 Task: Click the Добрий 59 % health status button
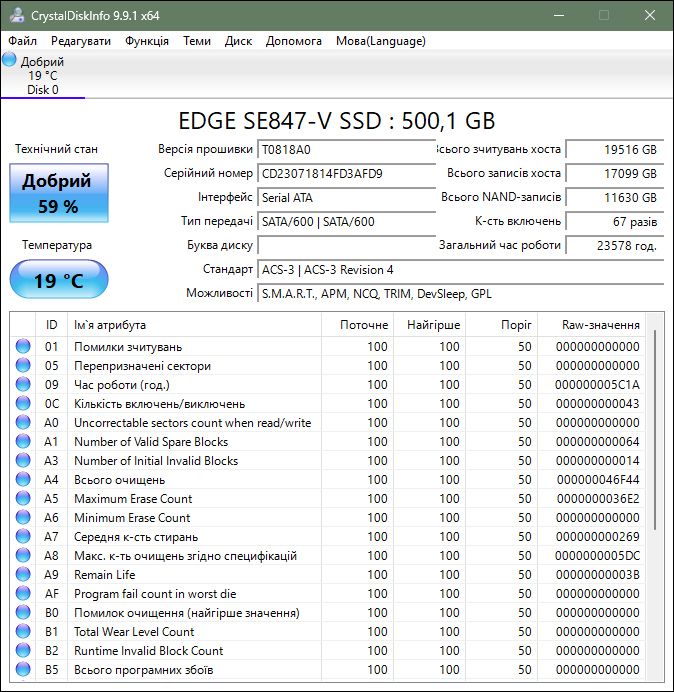pyautogui.click(x=59, y=193)
